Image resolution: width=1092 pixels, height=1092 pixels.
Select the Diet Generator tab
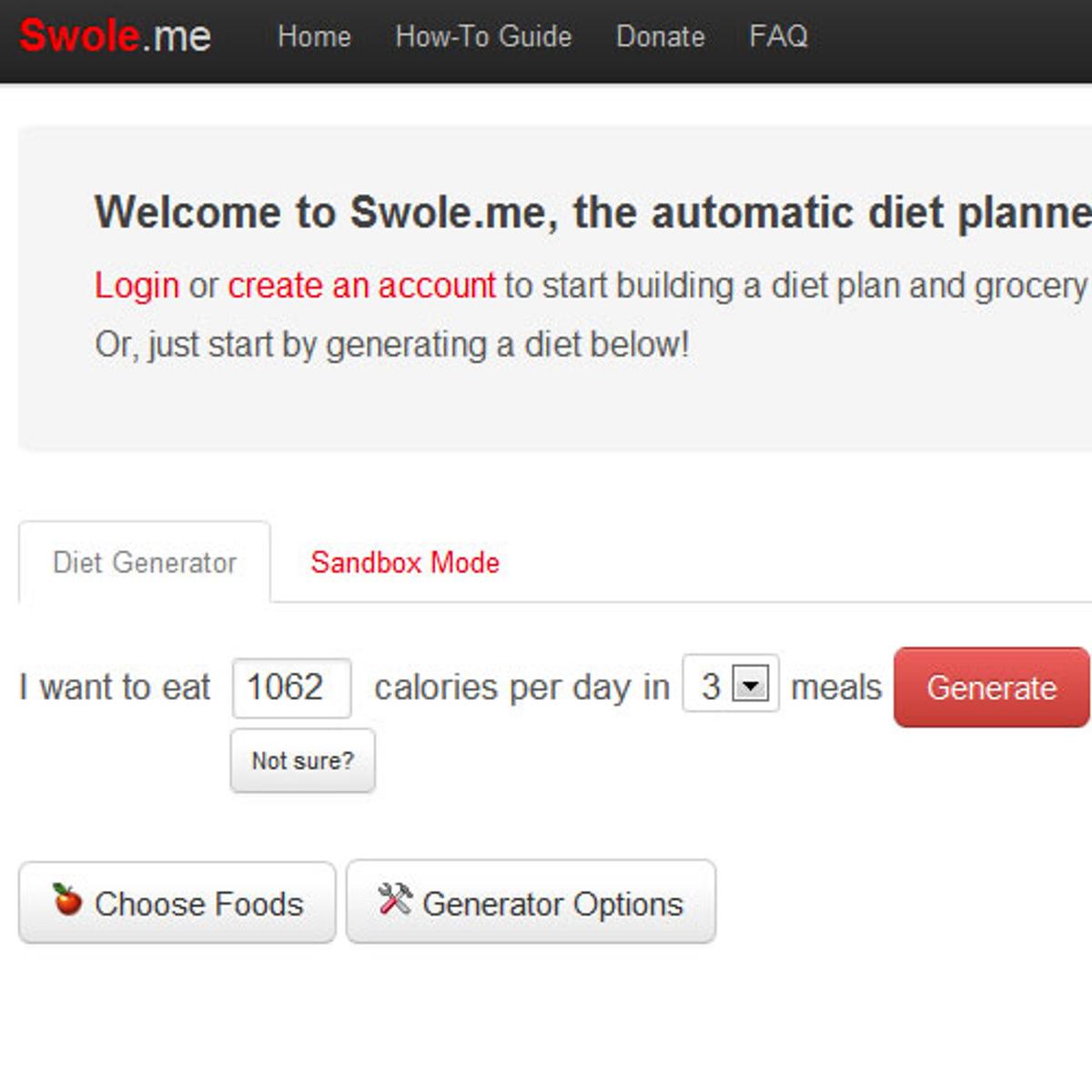point(145,562)
